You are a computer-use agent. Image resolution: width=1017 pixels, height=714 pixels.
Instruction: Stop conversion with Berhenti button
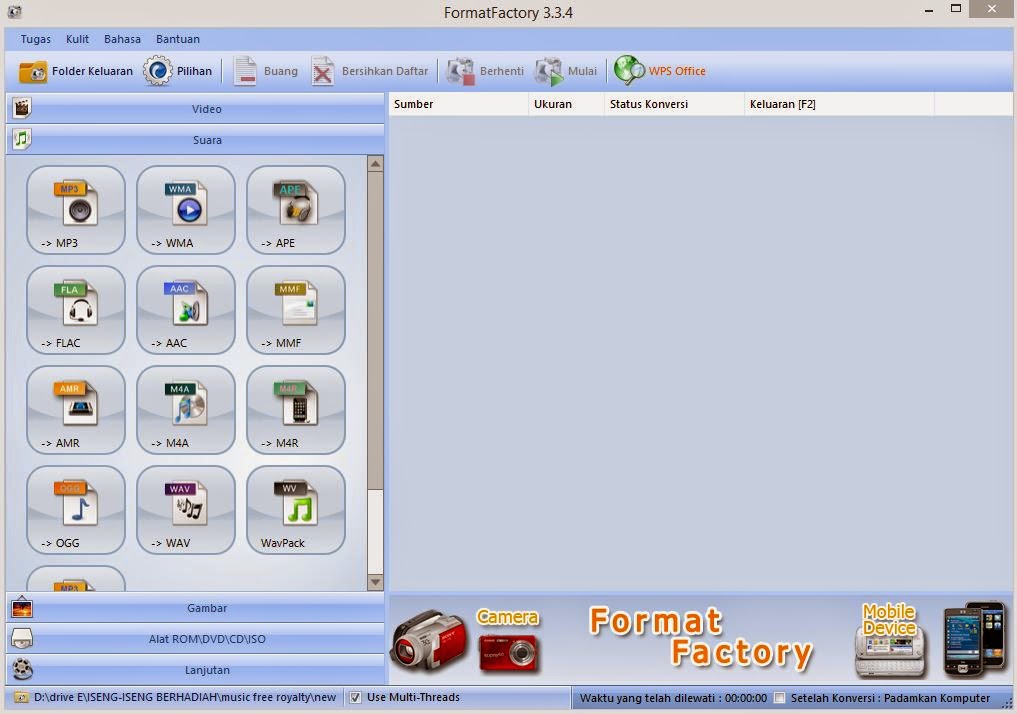[486, 71]
